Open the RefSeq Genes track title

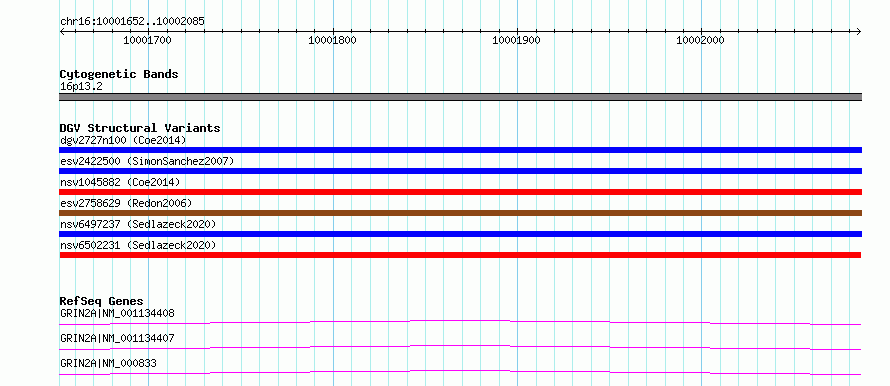tap(102, 301)
